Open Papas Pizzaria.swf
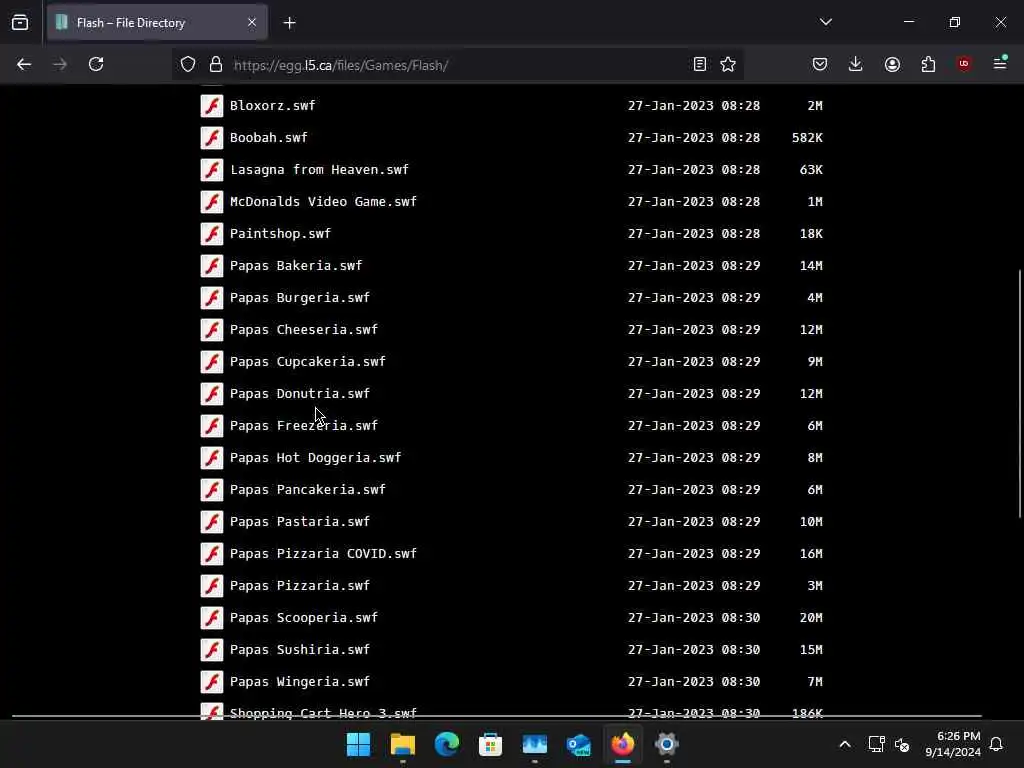The height and width of the screenshot is (768, 1024). (x=300, y=586)
